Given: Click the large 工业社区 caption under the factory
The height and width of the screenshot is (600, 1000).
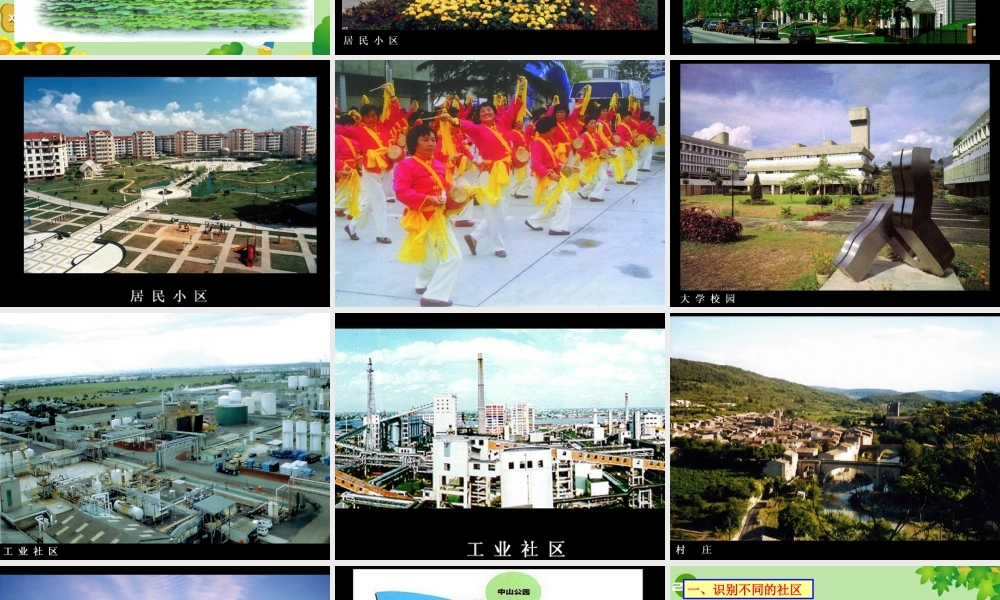Looking at the screenshot, I should coord(517,549).
